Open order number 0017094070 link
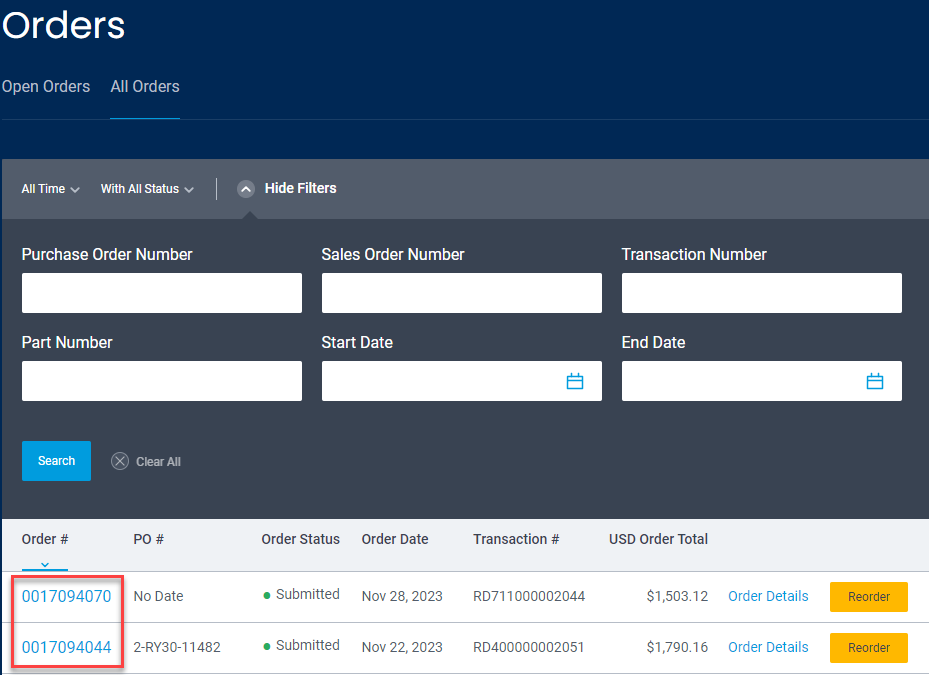Image resolution: width=929 pixels, height=675 pixels. point(66,596)
